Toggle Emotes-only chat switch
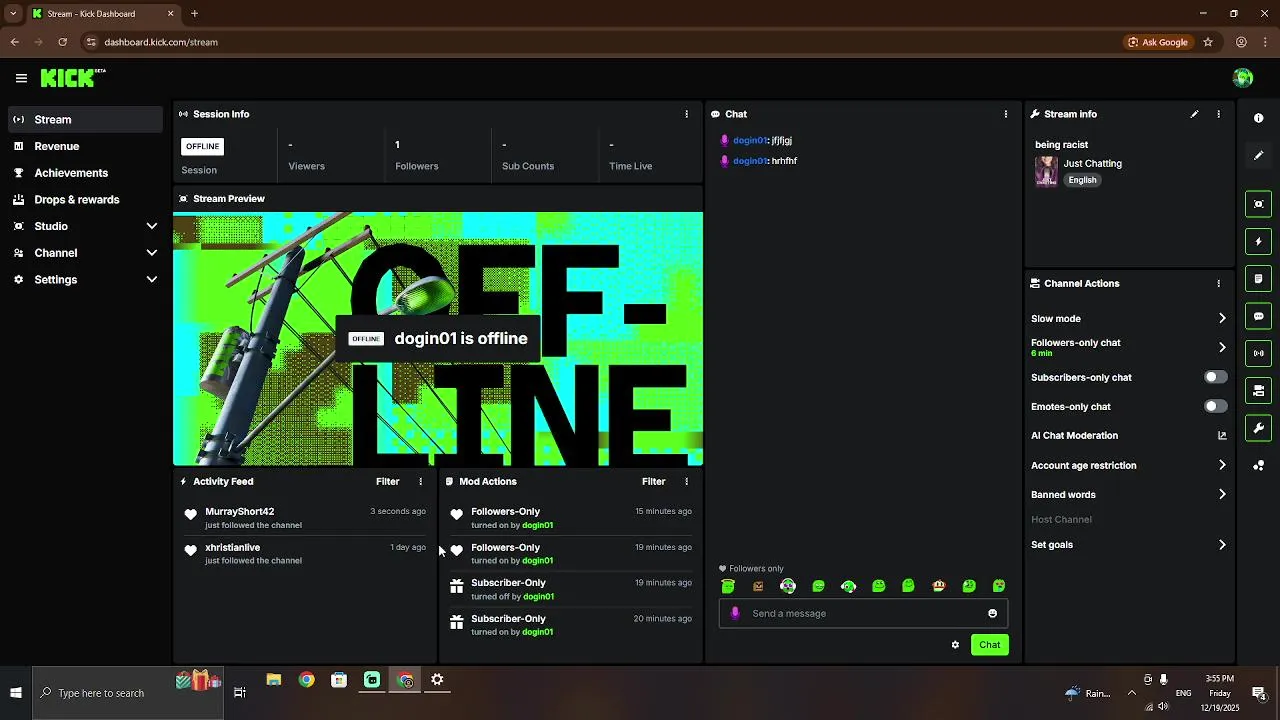Image resolution: width=1280 pixels, height=720 pixels. (1215, 406)
